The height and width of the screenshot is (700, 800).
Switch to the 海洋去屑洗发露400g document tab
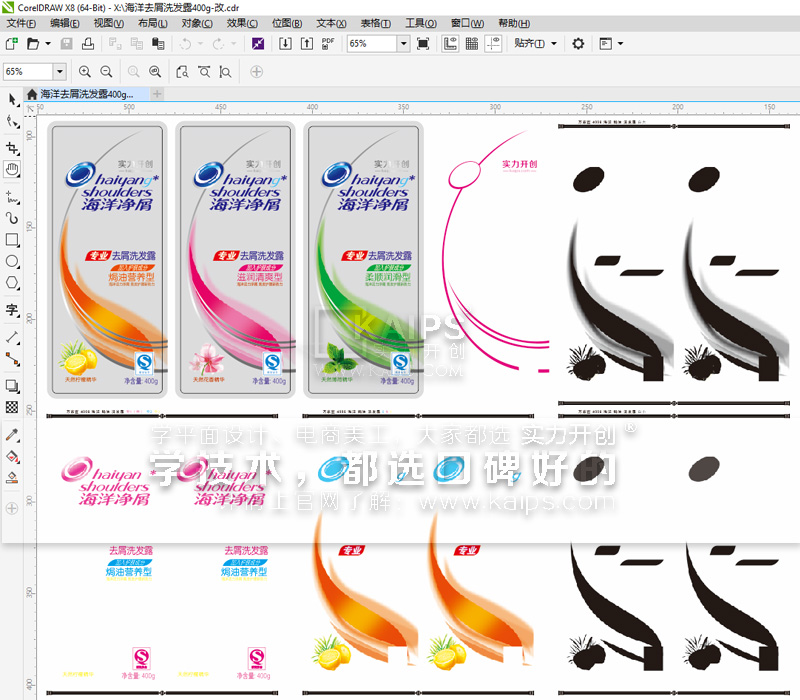87,94
